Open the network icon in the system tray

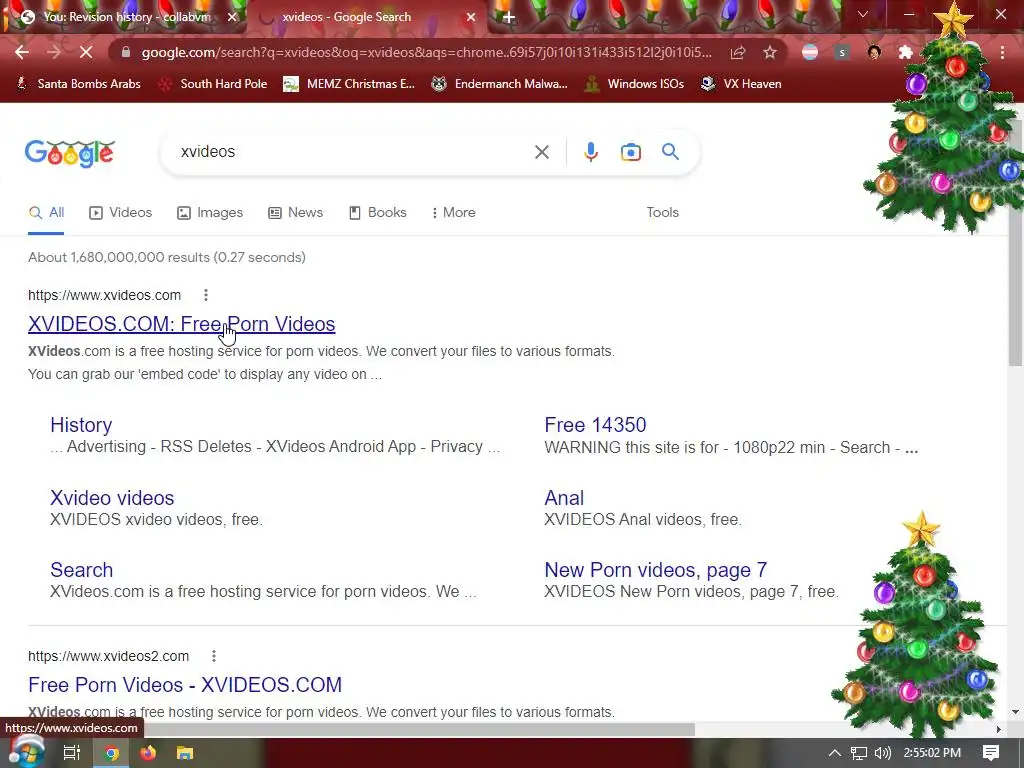click(x=859, y=753)
